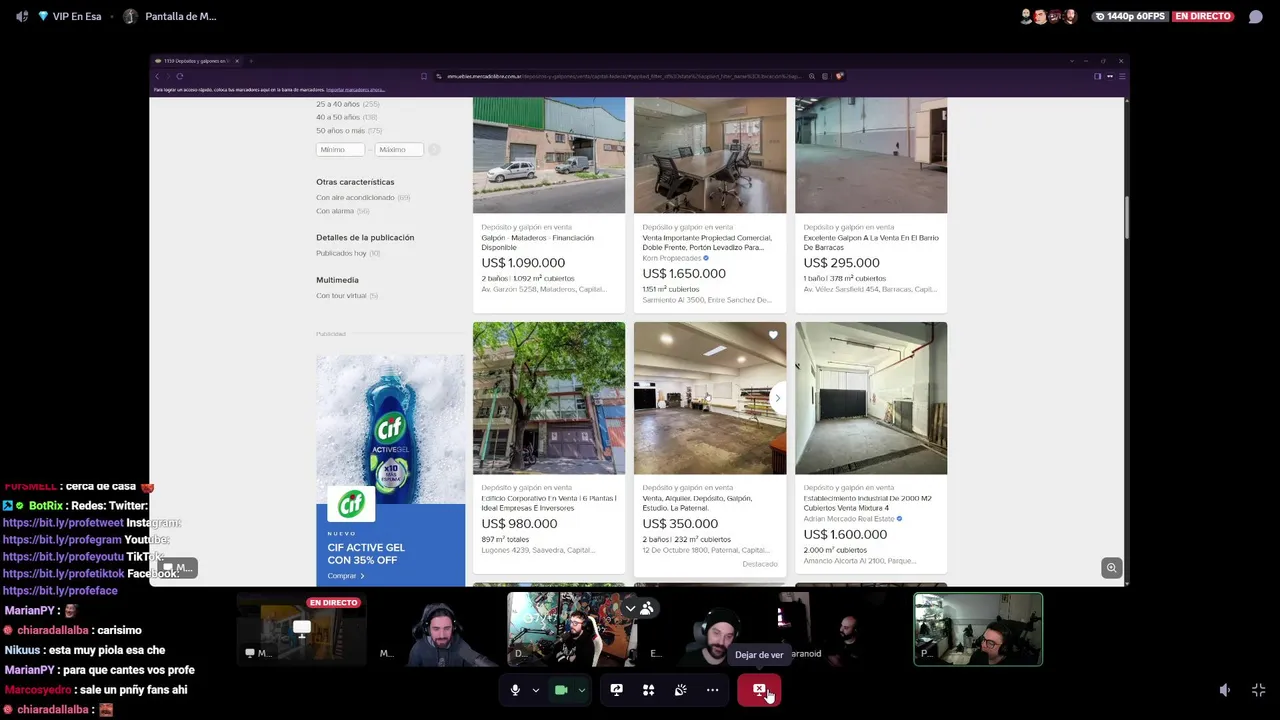Open the US$ 1.650.000 listing photo
The height and width of the screenshot is (720, 1280).
pos(710,155)
